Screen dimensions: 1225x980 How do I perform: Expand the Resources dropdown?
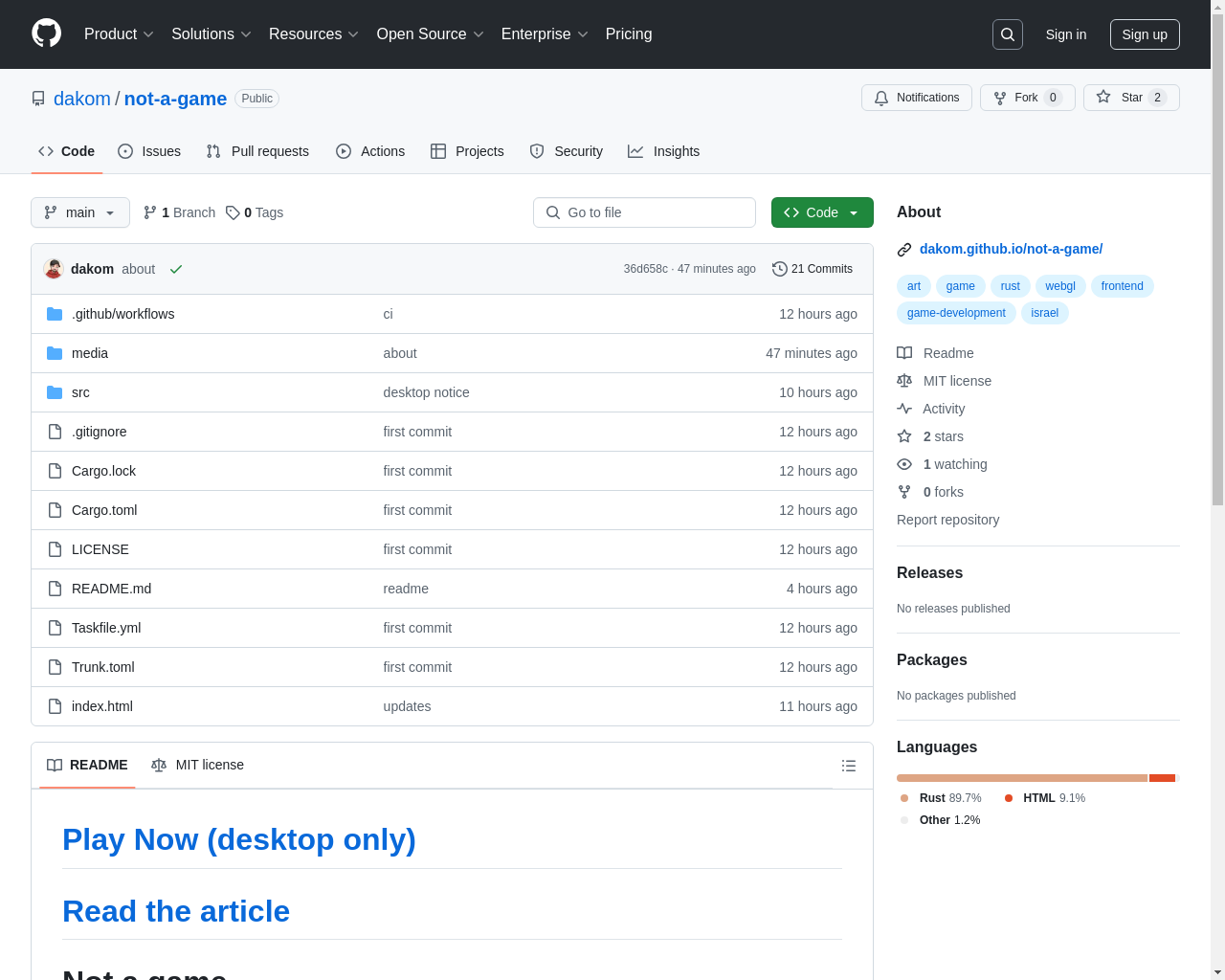pos(314,34)
